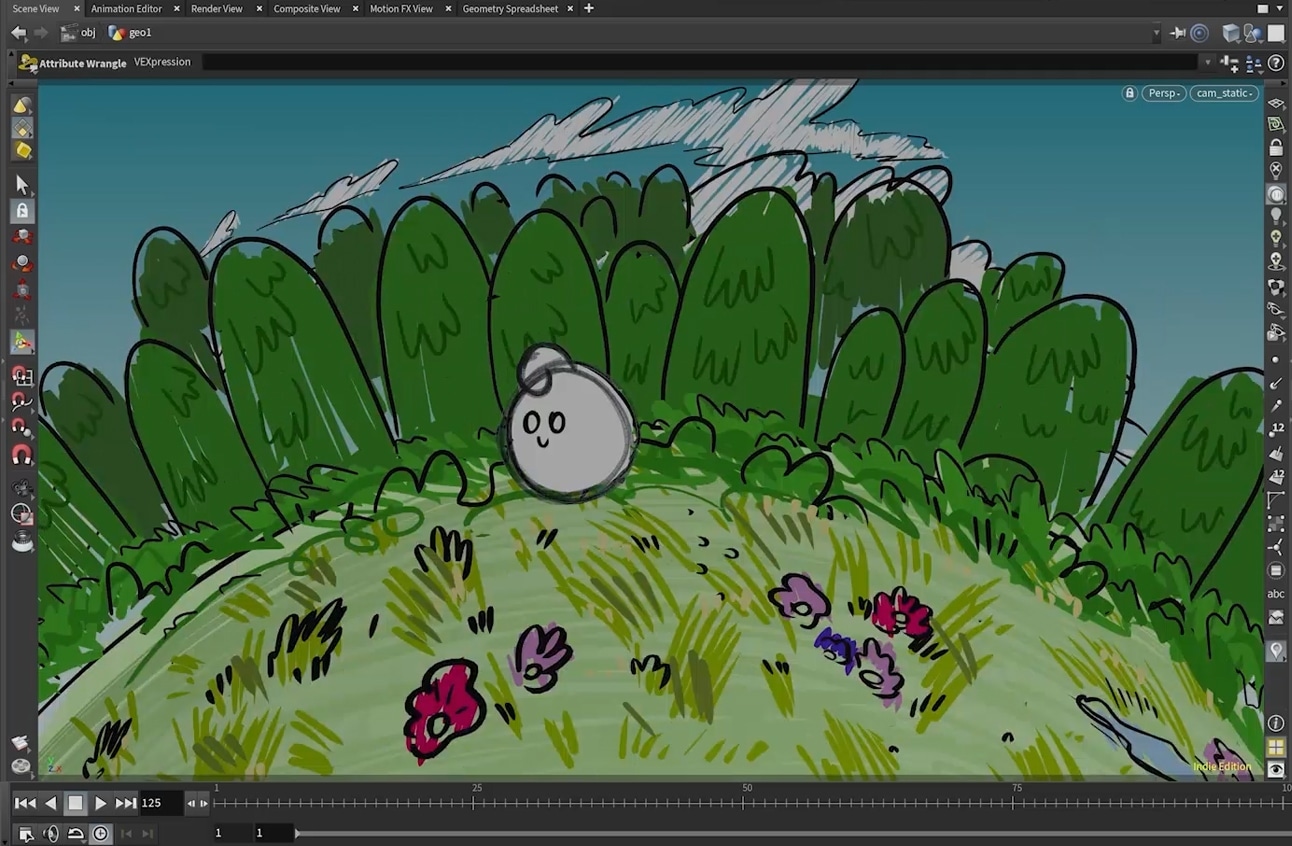Click the stop playback button

point(75,803)
